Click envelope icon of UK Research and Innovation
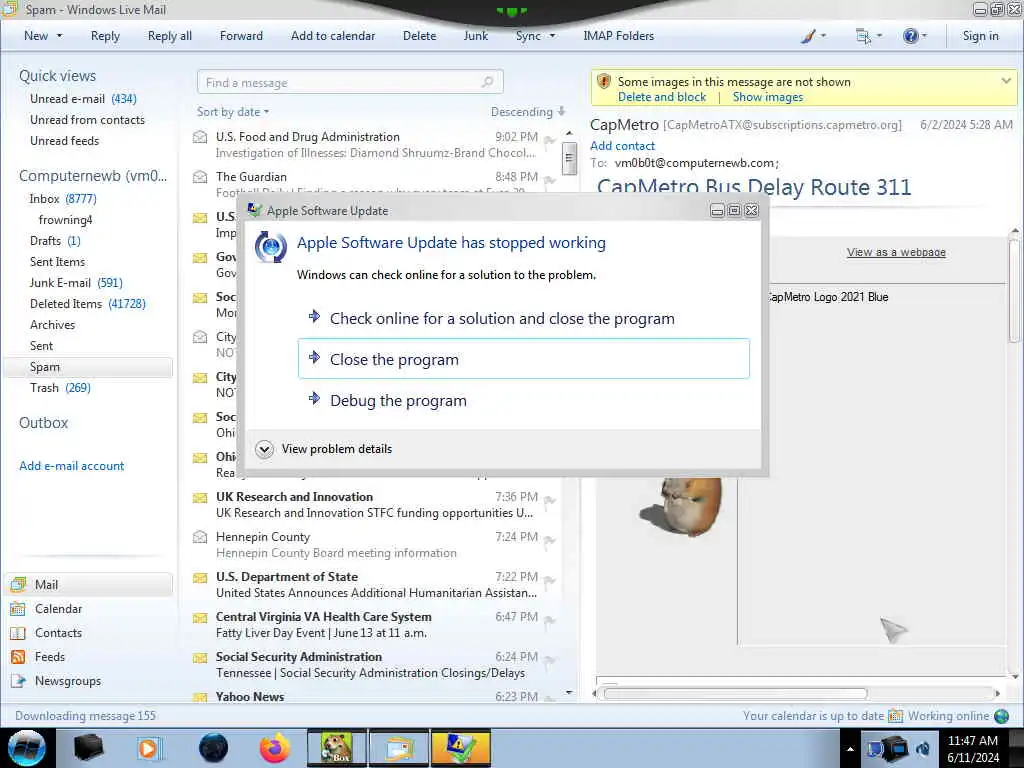 coord(200,498)
